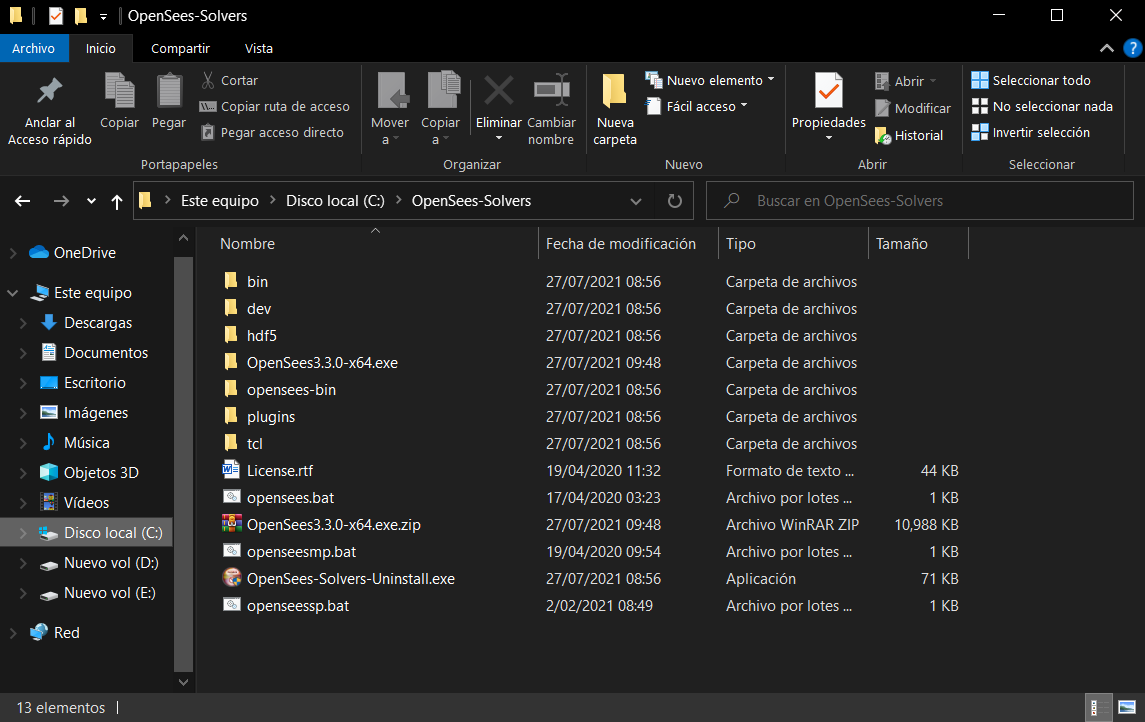Create a Nueva carpeta
The width and height of the screenshot is (1145, 722).
click(x=615, y=110)
